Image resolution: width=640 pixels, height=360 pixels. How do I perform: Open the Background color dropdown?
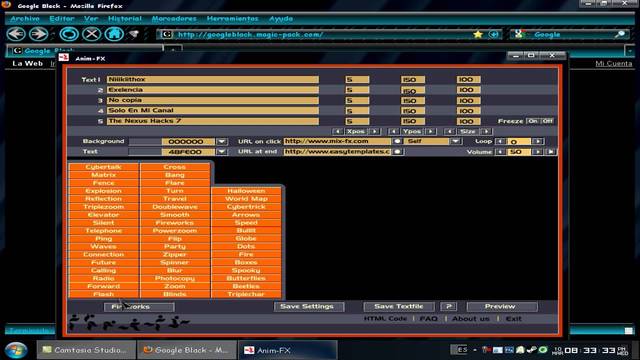click(221, 142)
